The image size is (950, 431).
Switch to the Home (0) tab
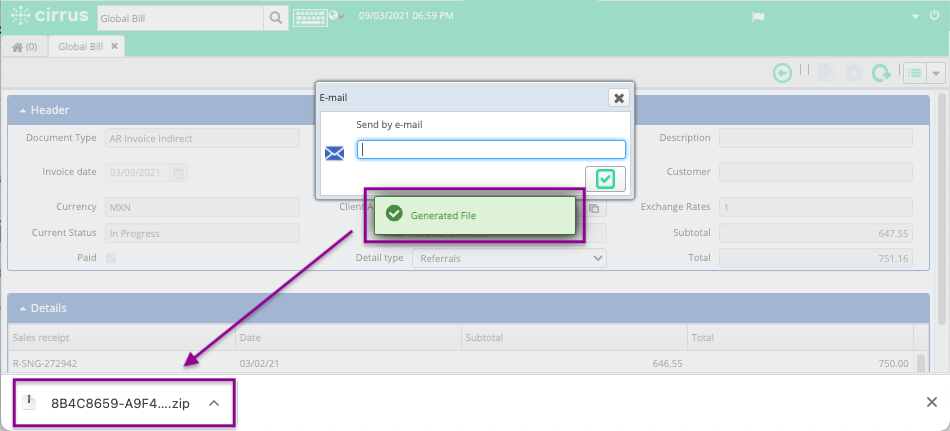(24, 47)
